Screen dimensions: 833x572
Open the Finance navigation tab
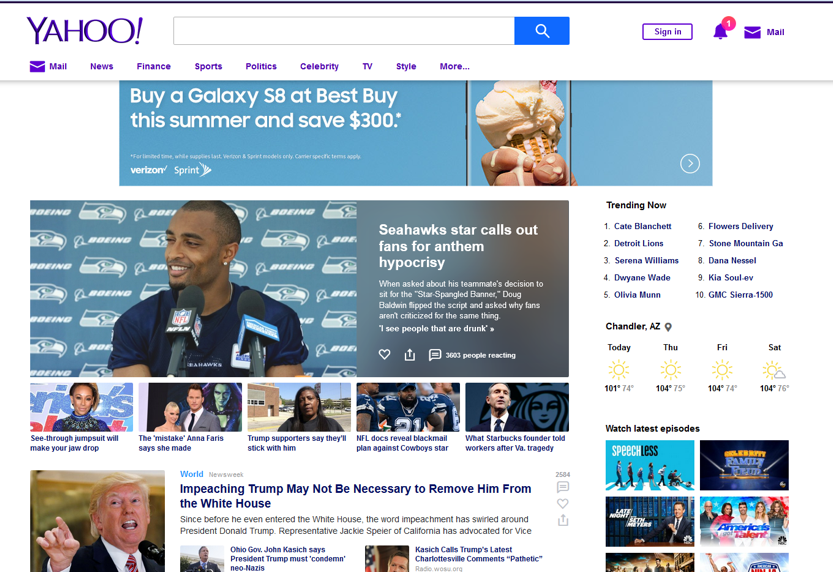154,67
